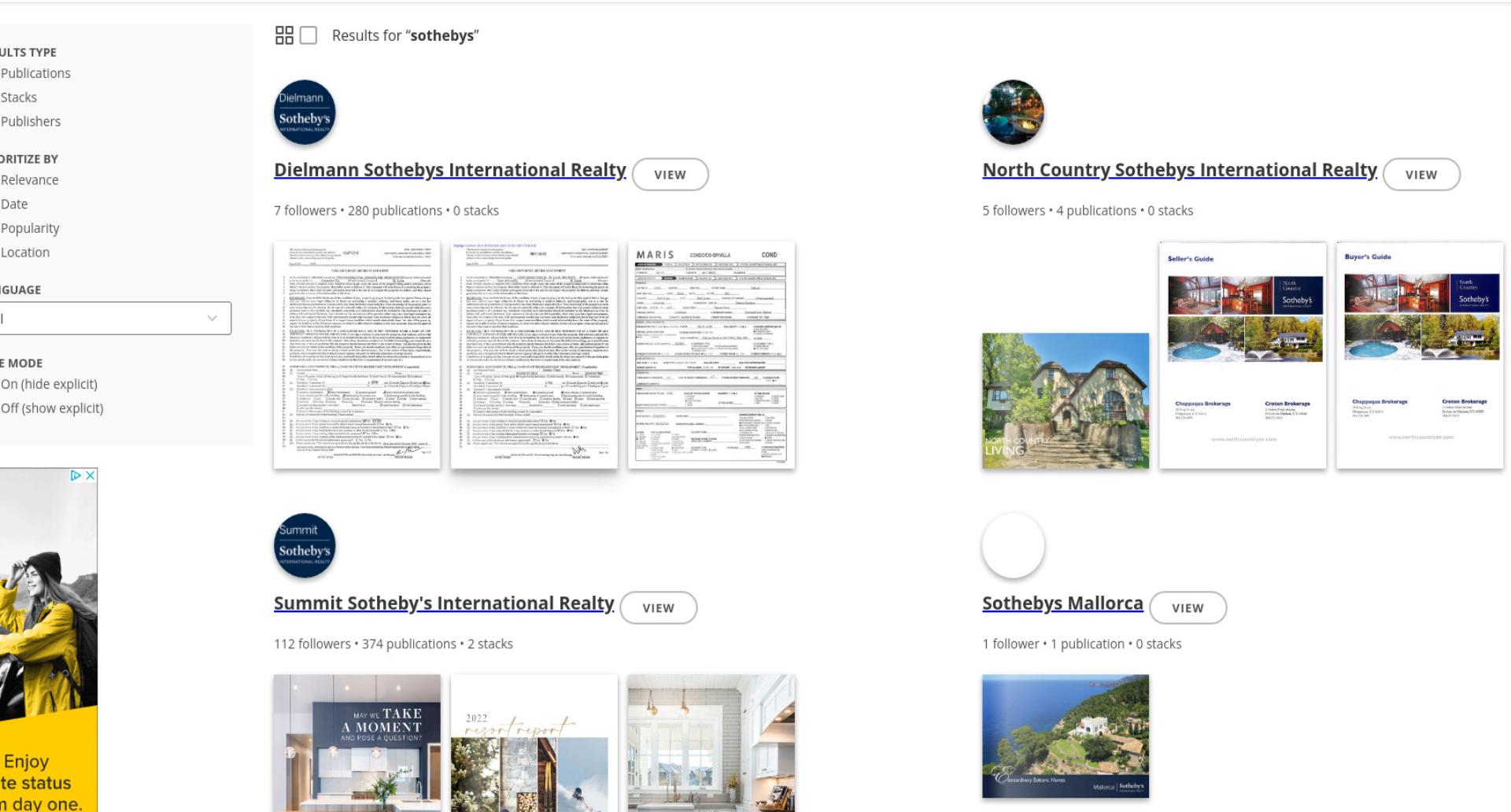The image size is (1511, 812).
Task: Filter results by Publishers
Action: [31, 121]
